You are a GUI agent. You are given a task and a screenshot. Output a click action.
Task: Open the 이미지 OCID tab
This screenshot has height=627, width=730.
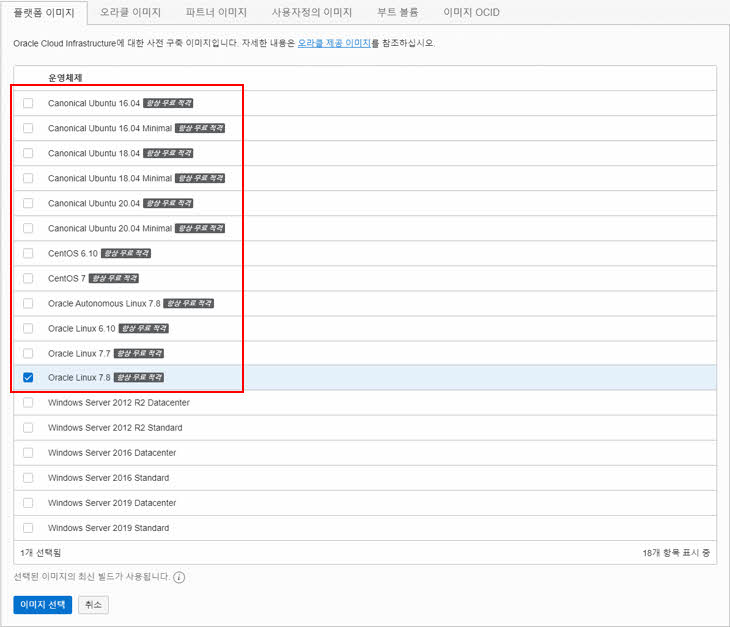tap(471, 13)
